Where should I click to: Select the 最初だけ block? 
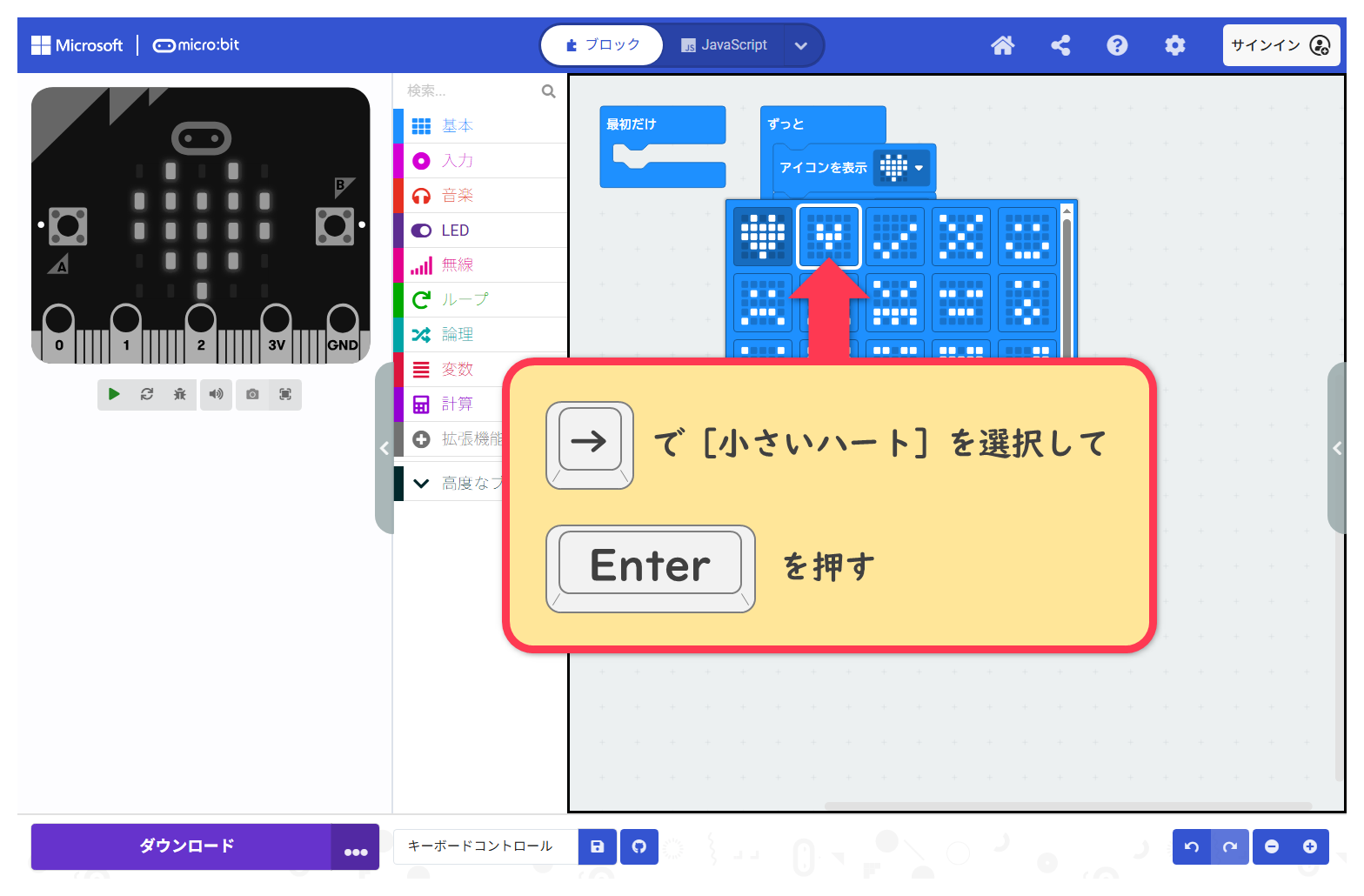pos(632,124)
